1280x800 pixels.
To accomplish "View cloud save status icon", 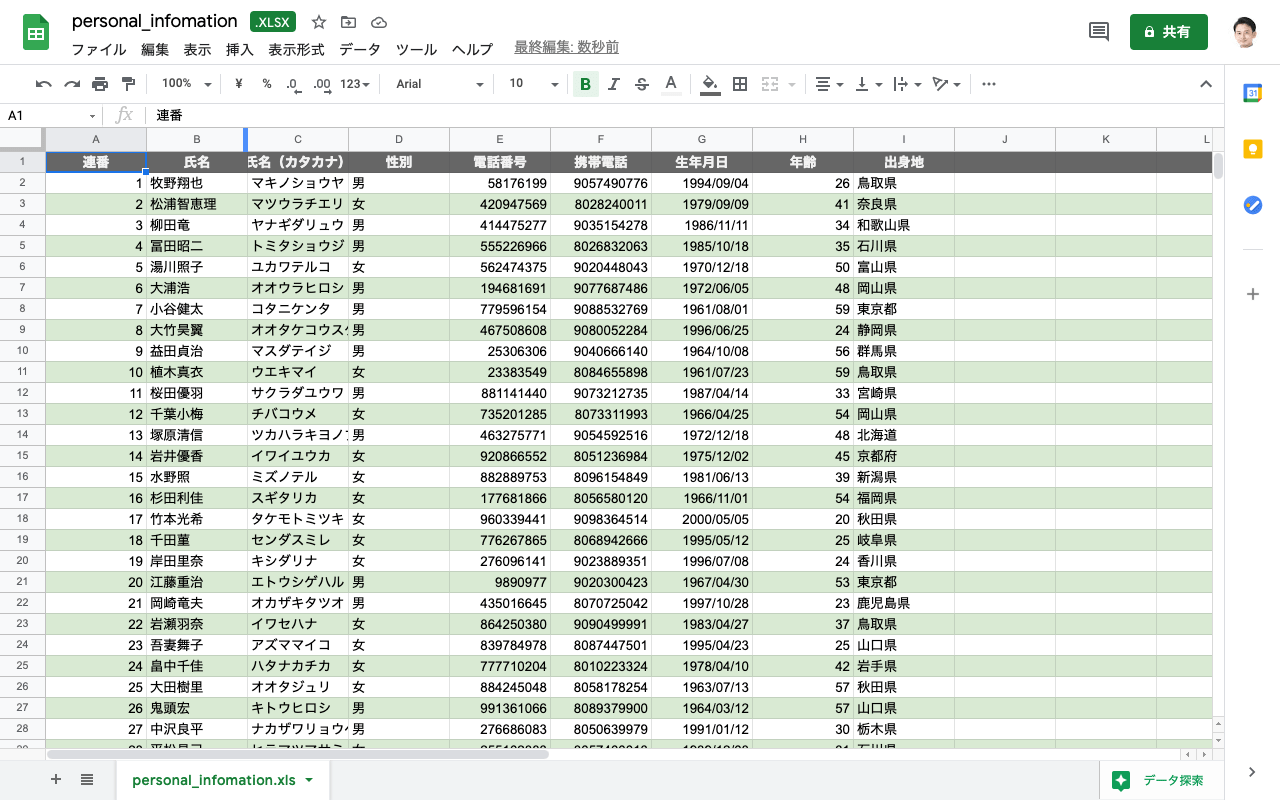I will point(378,22).
